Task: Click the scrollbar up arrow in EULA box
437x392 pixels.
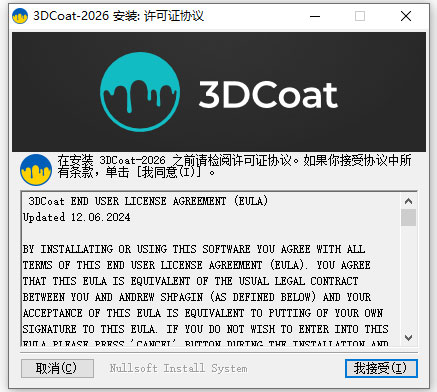Action: tap(408, 201)
